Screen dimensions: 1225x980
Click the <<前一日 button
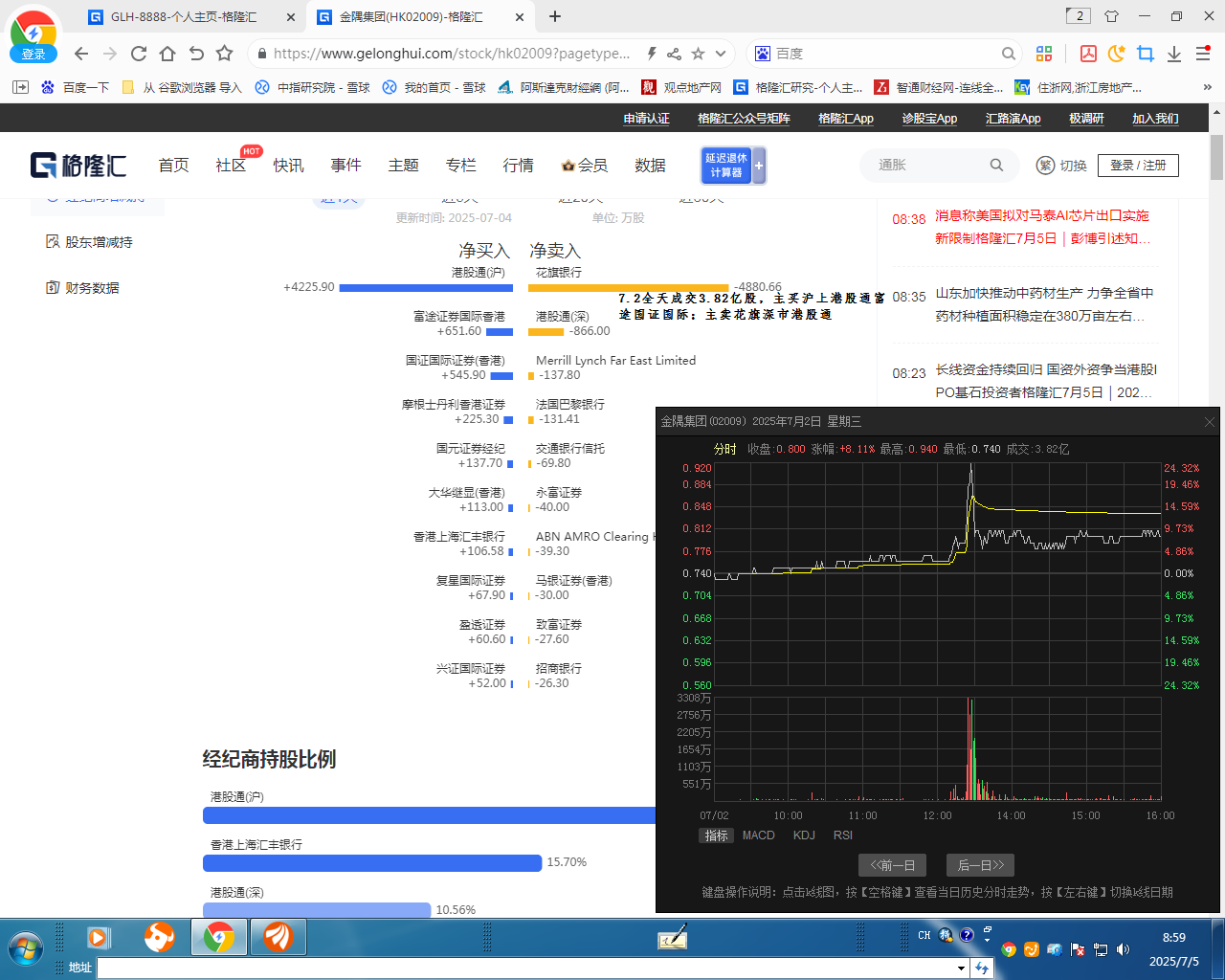pos(893,865)
